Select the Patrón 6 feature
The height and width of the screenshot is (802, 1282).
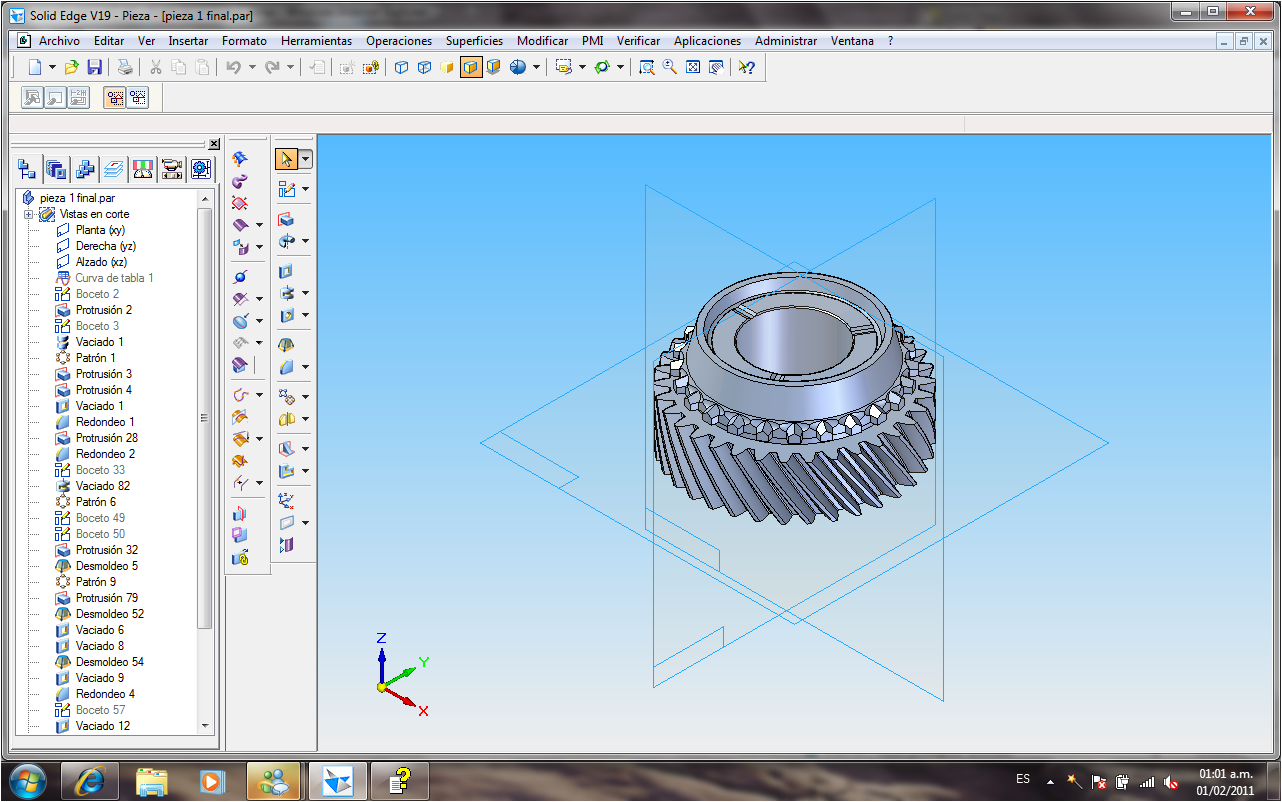96,502
